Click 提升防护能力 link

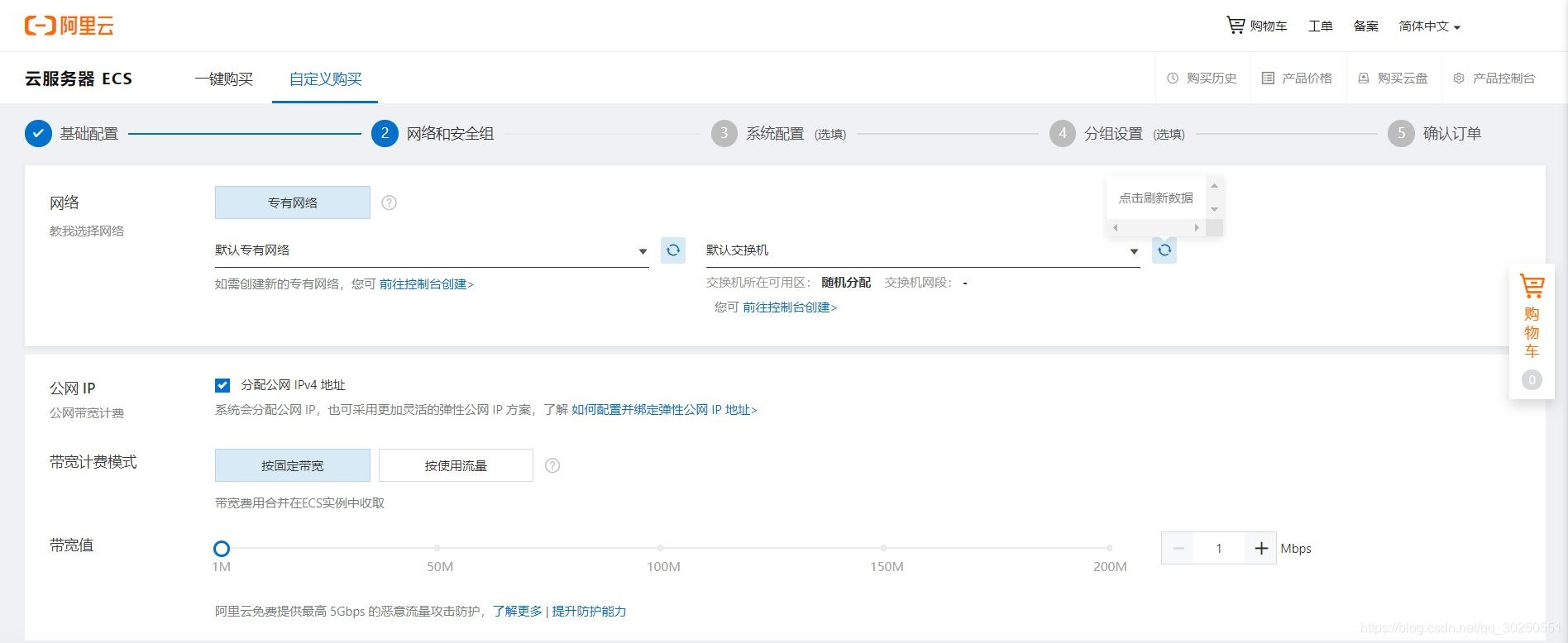pos(589,612)
